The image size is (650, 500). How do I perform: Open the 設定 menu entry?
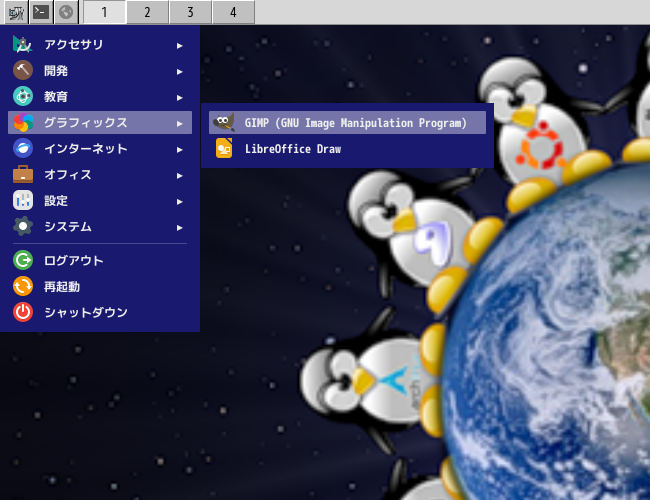click(x=100, y=201)
